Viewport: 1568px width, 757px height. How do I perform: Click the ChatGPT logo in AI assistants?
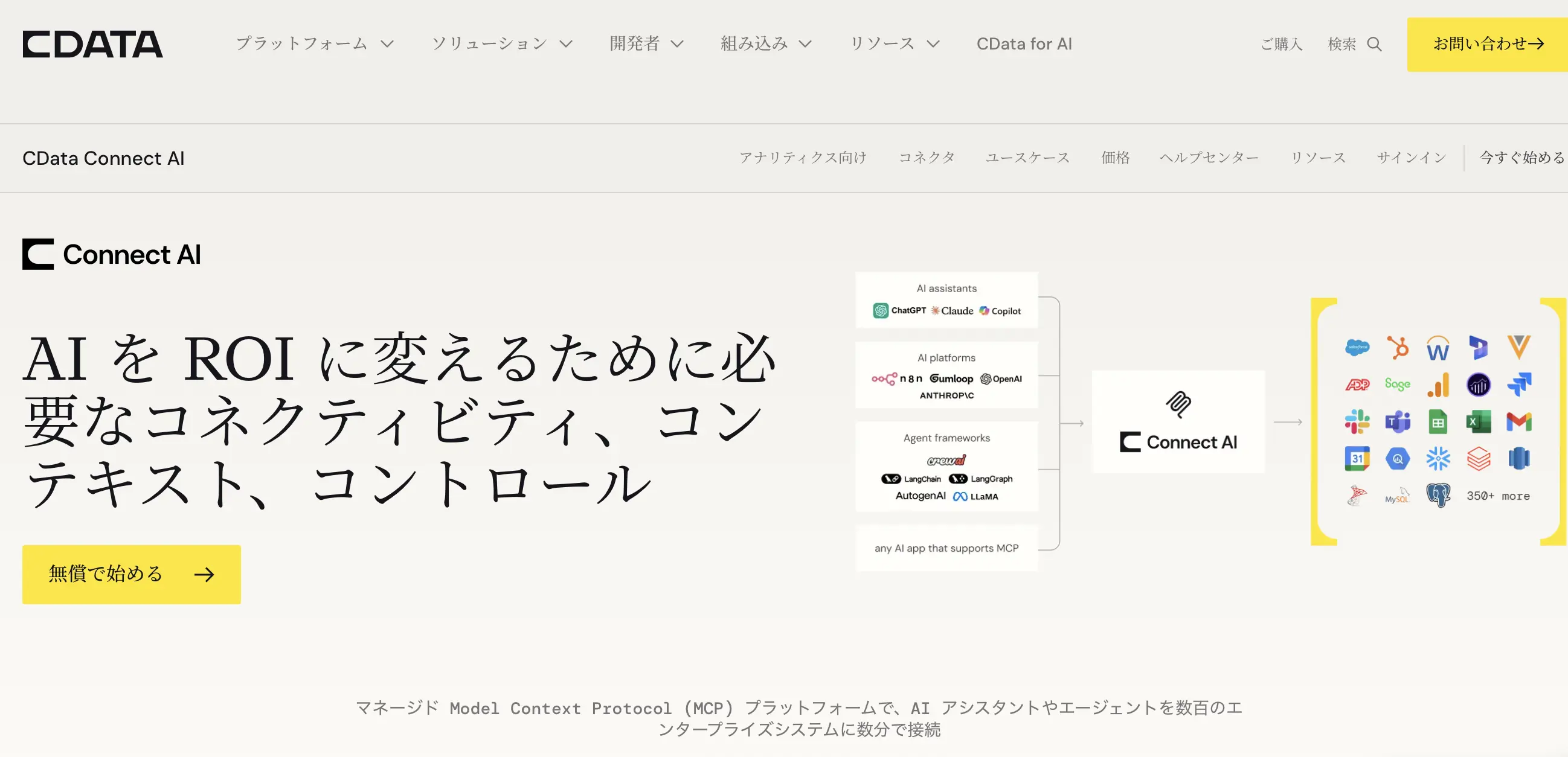coord(899,311)
